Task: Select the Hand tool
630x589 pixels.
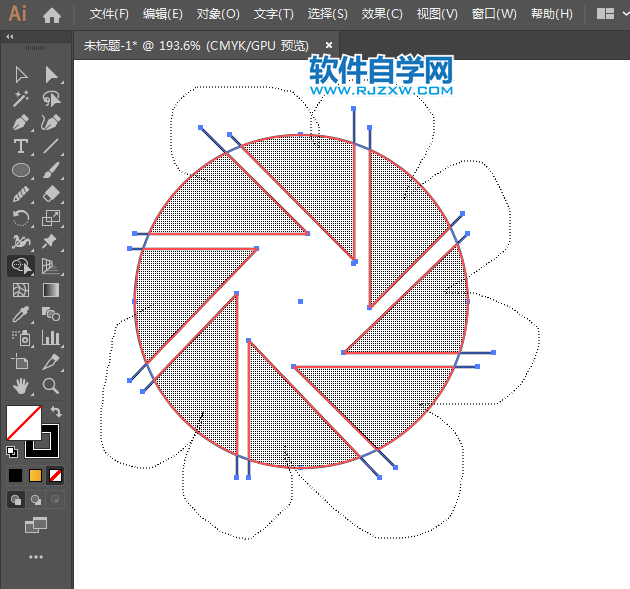Action: pos(20,385)
